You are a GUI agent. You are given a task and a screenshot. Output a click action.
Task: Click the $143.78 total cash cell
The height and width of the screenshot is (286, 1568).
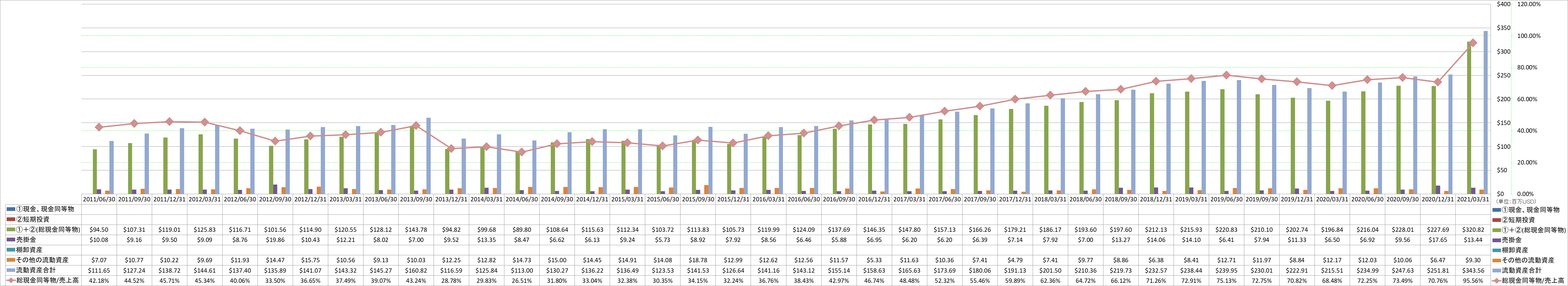tap(416, 229)
